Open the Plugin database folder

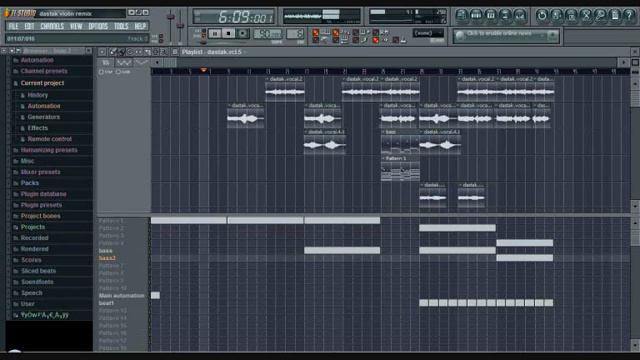click(43, 194)
